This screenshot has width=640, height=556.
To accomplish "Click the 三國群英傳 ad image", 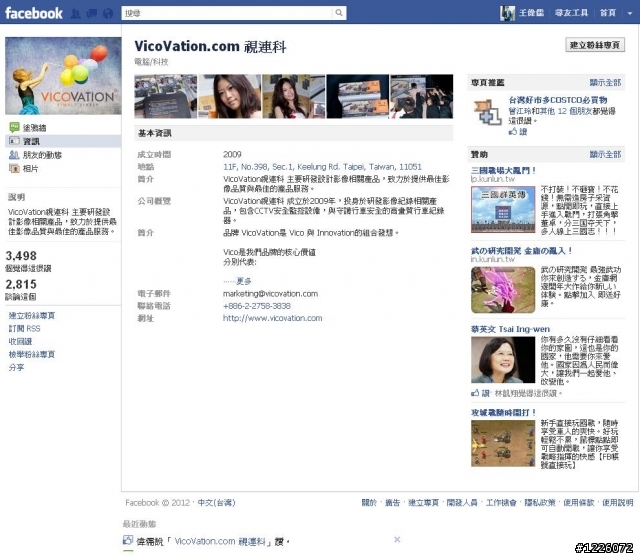I will click(503, 209).
